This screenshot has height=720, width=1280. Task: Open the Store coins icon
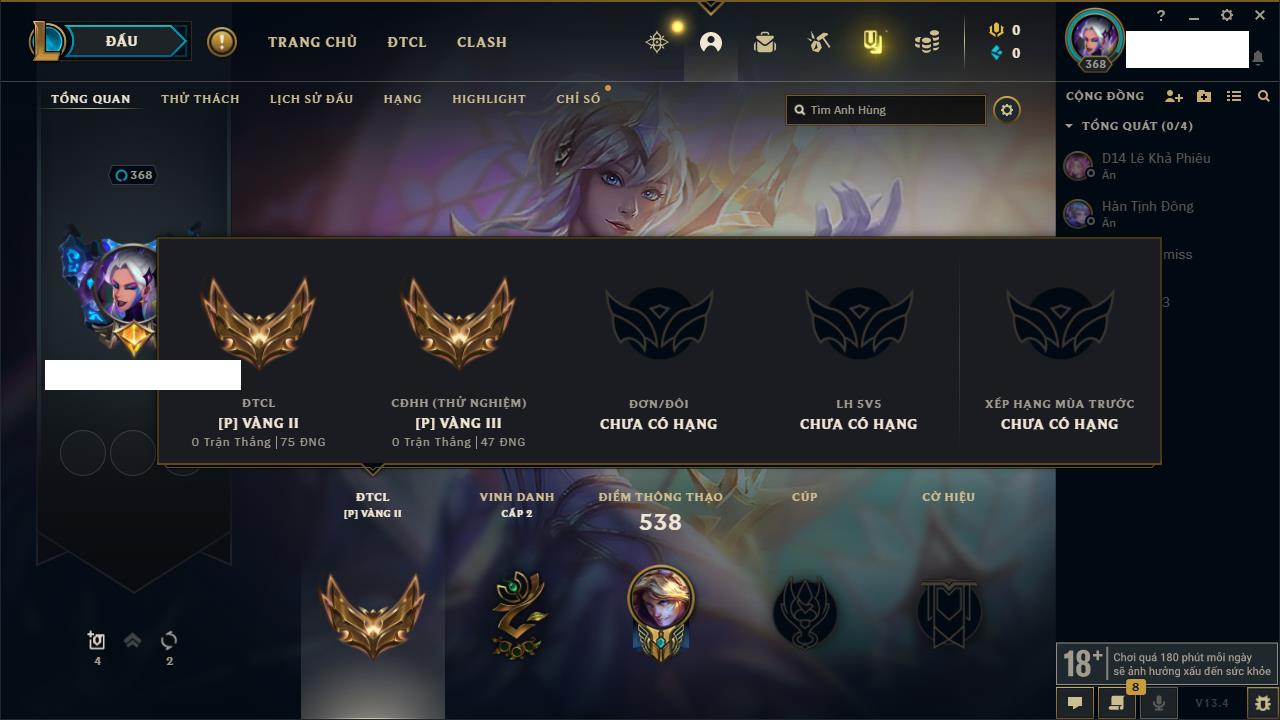point(927,42)
